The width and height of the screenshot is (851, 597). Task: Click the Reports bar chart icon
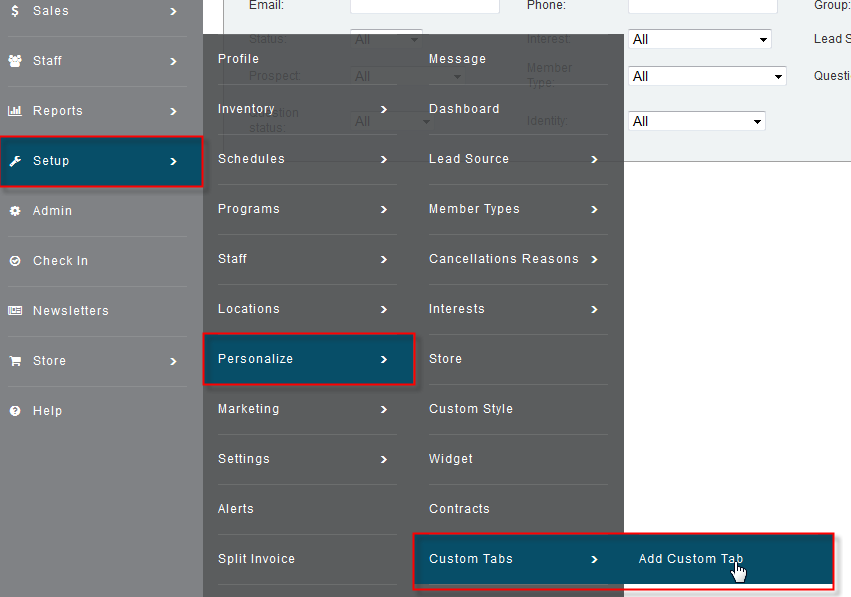point(15,111)
